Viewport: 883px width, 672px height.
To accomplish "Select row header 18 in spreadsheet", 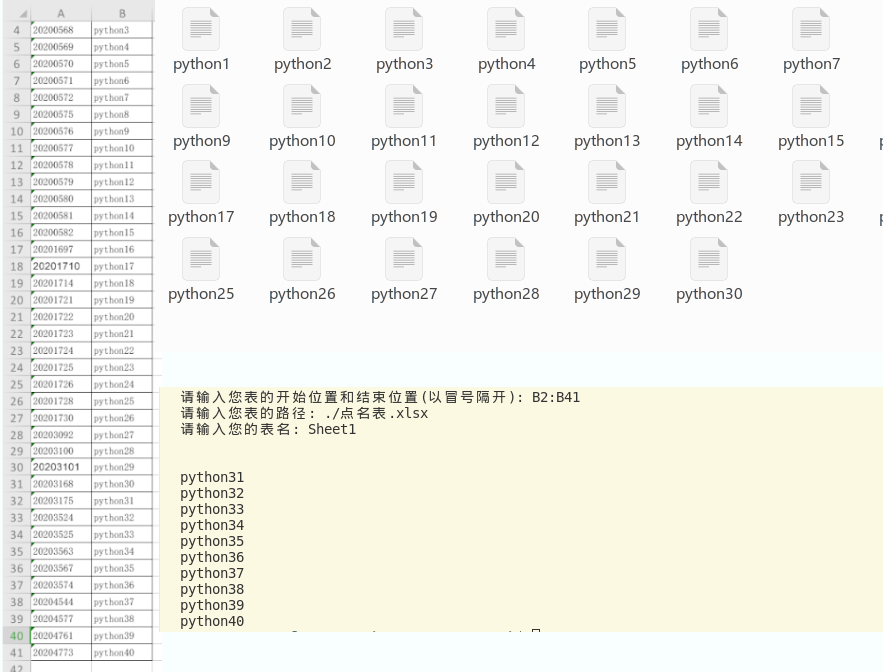I will (16, 266).
